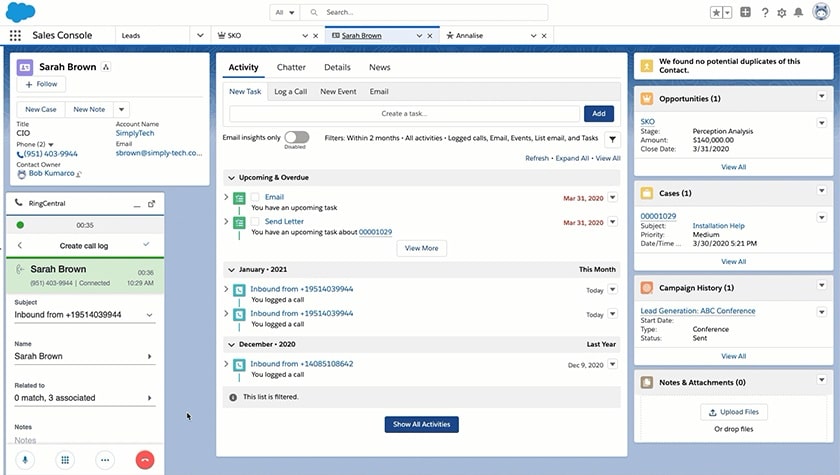Click the Show All Activities button
This screenshot has width=840, height=475.
point(422,424)
